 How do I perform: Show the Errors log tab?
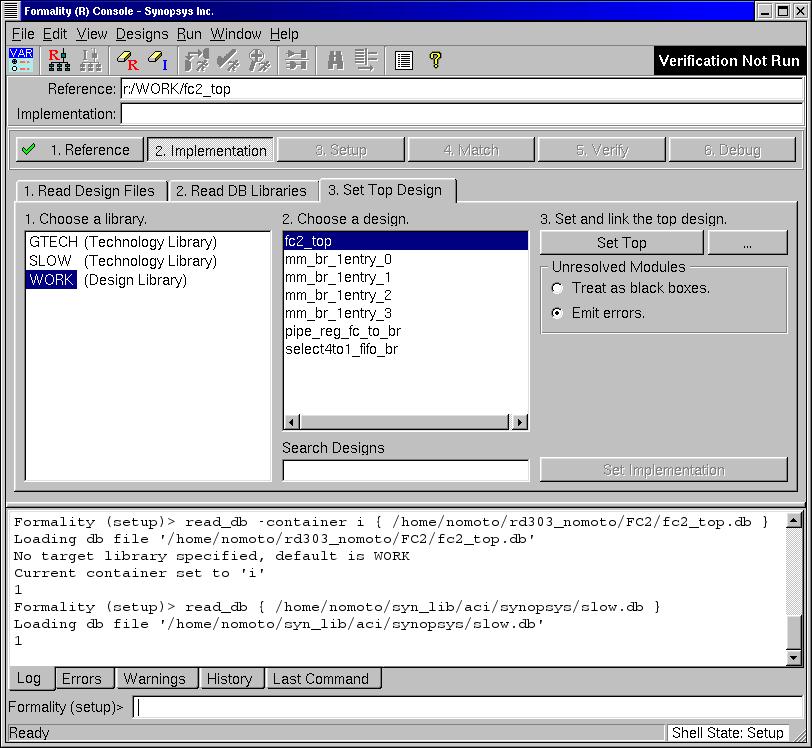82,679
